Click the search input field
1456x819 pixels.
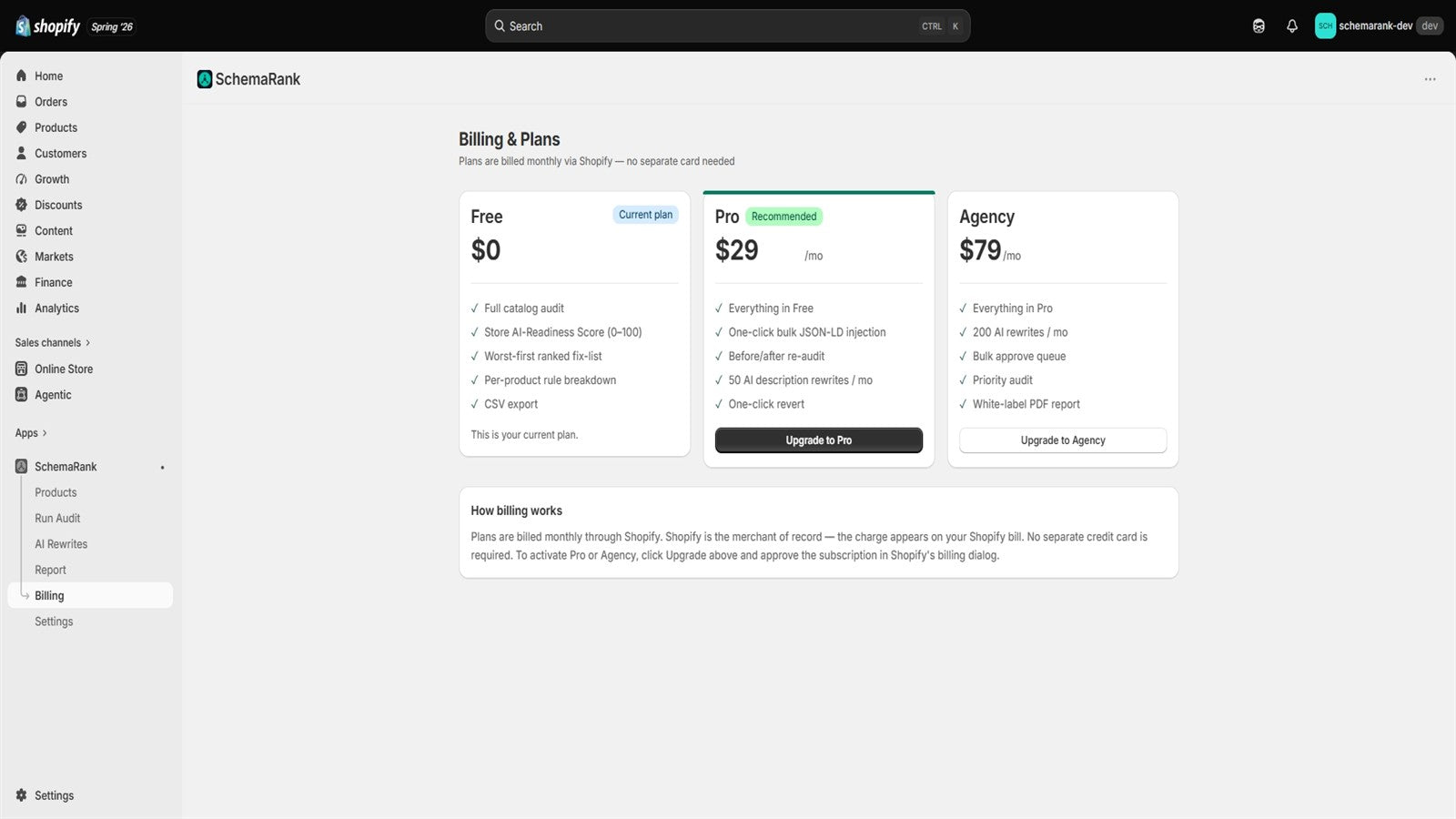click(728, 26)
